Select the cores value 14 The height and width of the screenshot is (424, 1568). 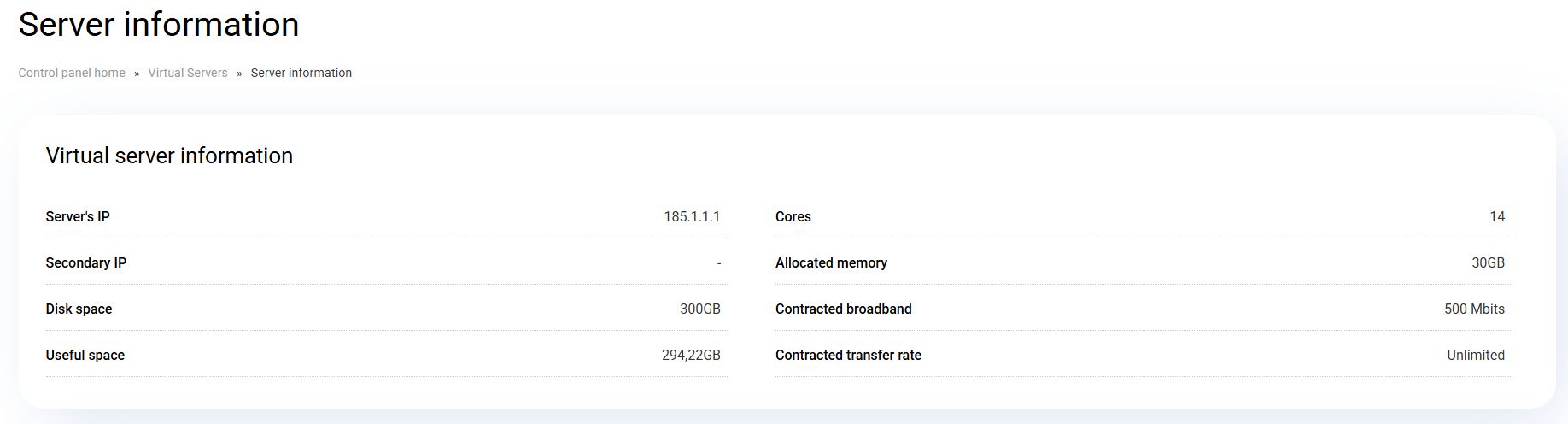[x=1497, y=217]
